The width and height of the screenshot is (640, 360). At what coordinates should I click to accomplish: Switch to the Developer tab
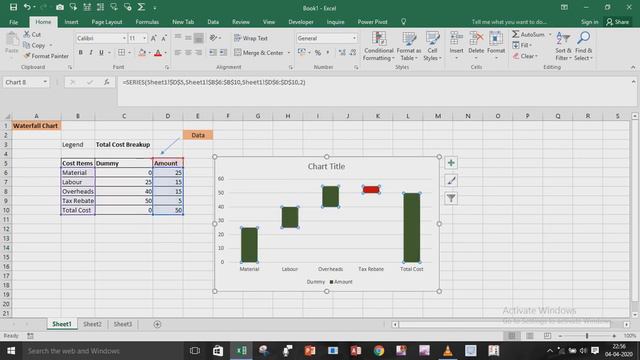coord(301,22)
